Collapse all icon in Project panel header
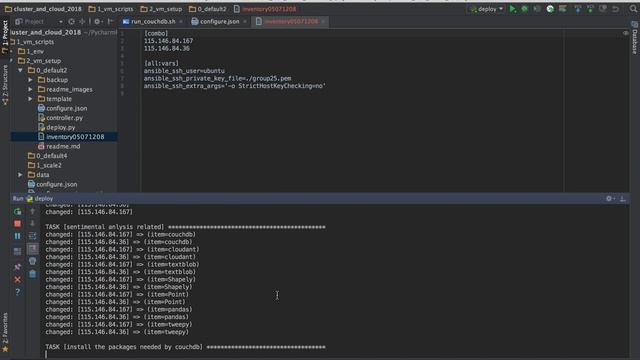 [82, 22]
